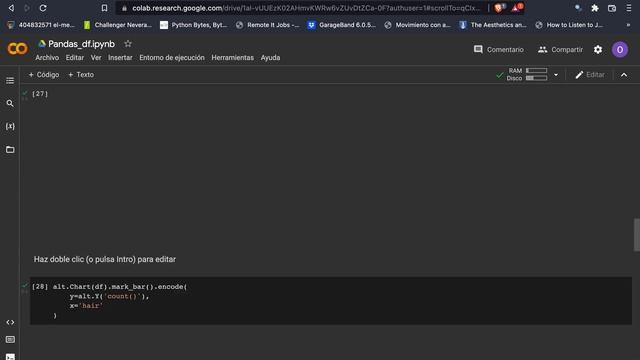Open the Editar menu
The image size is (640, 360).
(x=75, y=58)
